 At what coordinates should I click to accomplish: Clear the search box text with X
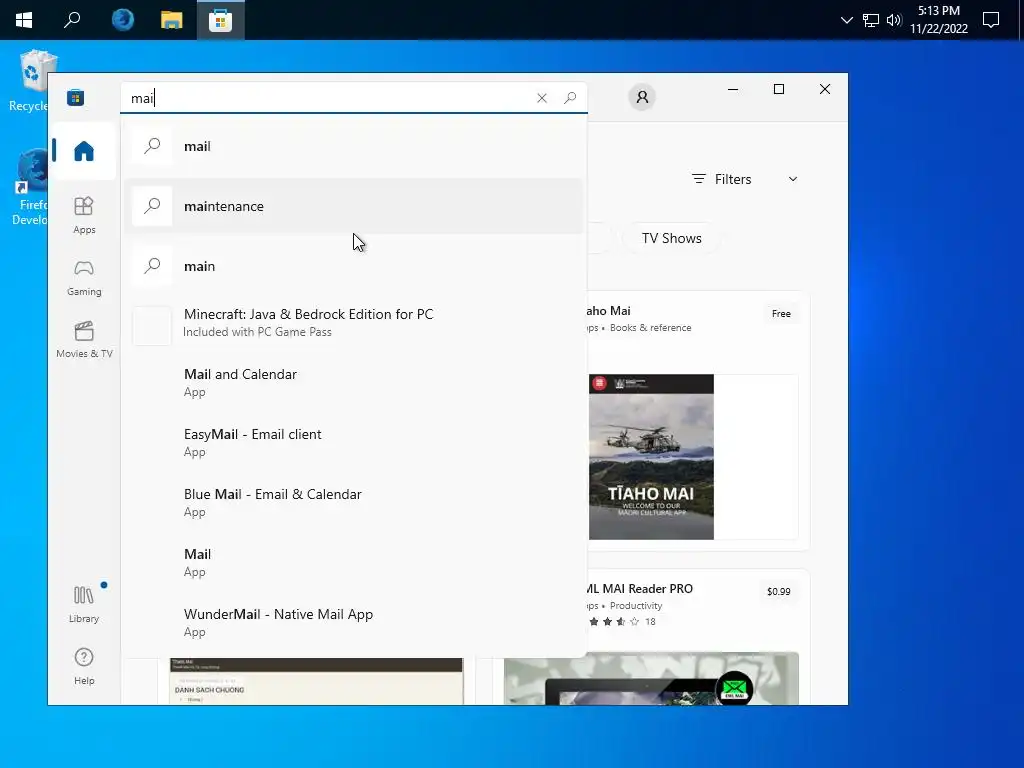pyautogui.click(x=541, y=98)
